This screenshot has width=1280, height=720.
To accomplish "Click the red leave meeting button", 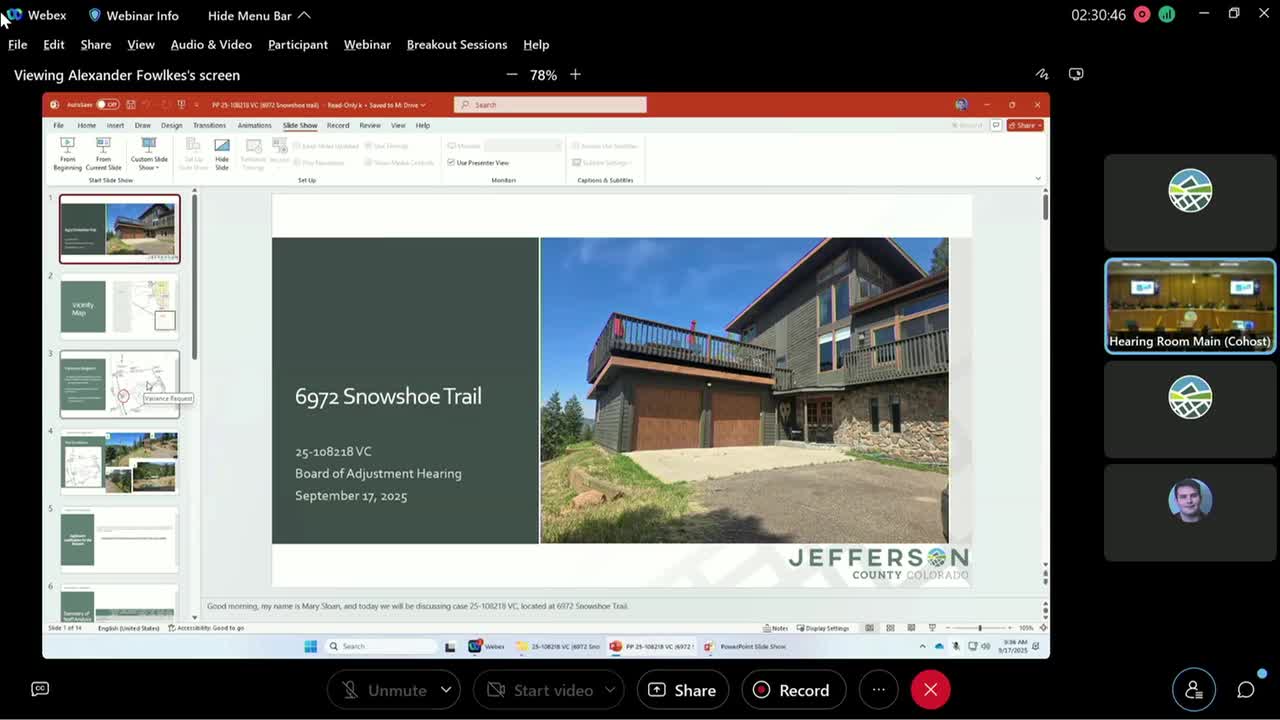I will tap(930, 690).
